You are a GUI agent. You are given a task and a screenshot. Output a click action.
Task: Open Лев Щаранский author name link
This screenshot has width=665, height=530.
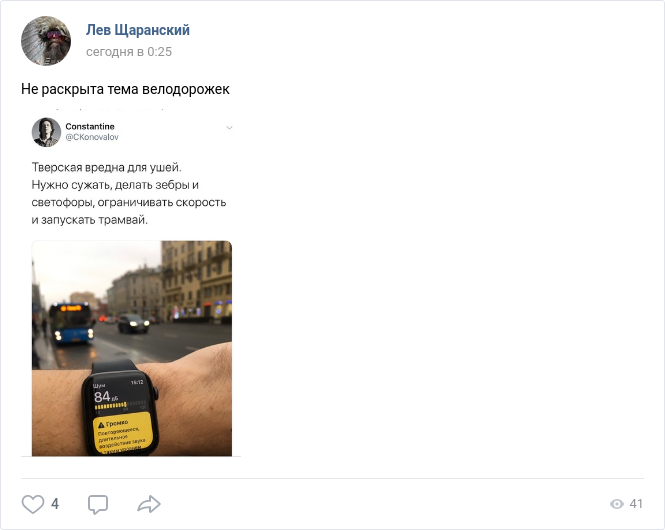pos(138,30)
